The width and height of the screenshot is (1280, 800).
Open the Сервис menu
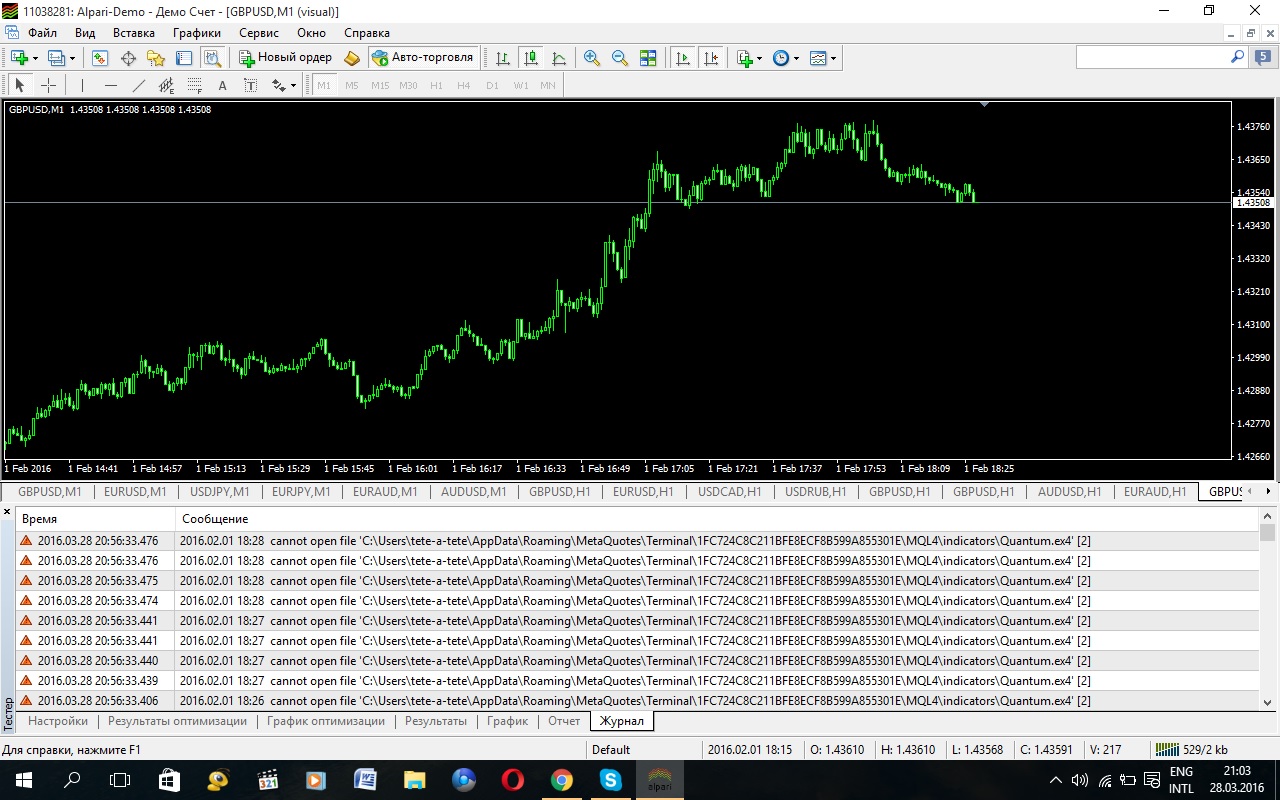click(259, 33)
